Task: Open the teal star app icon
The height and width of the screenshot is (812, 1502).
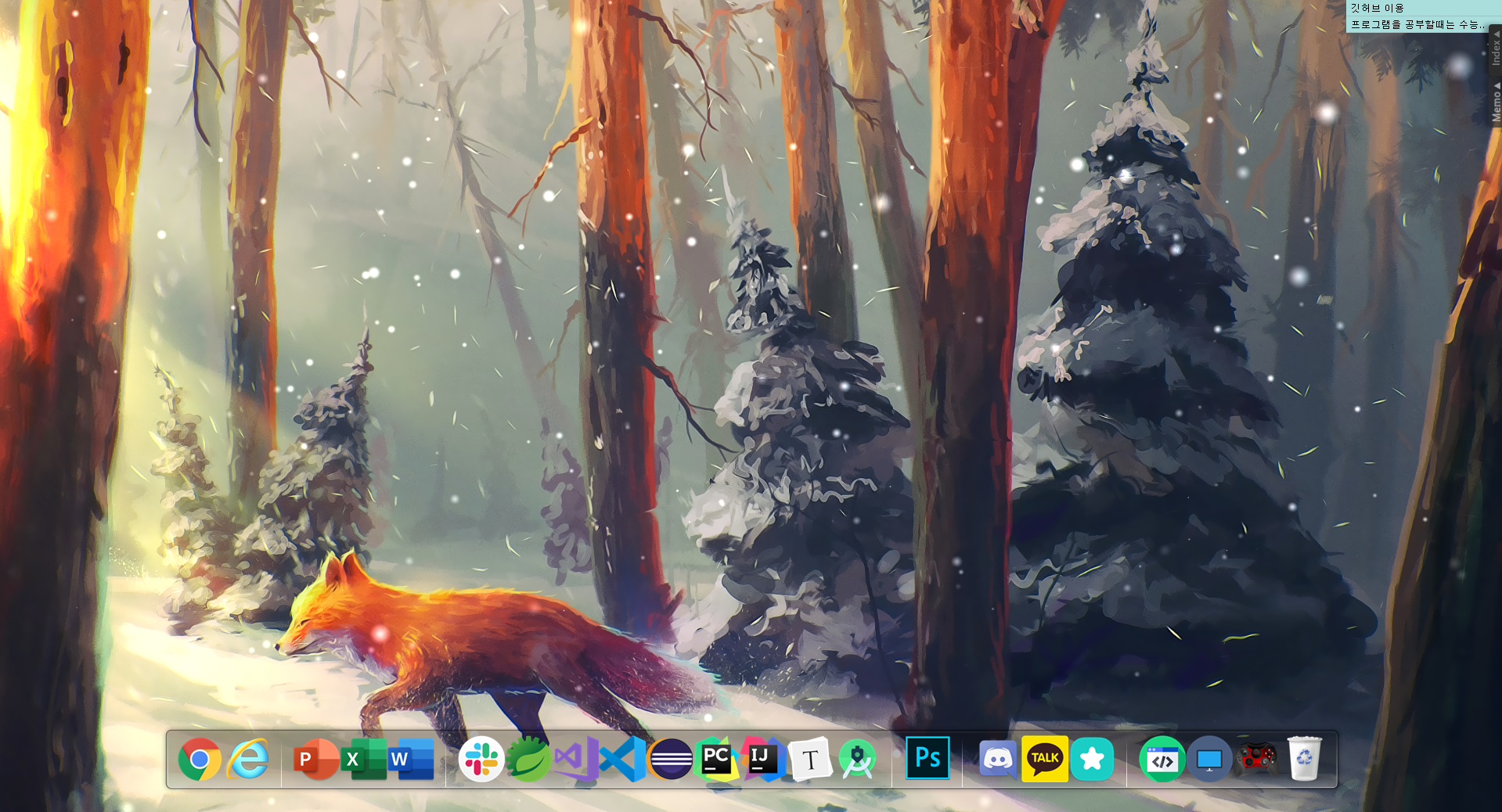Action: coord(1093,759)
